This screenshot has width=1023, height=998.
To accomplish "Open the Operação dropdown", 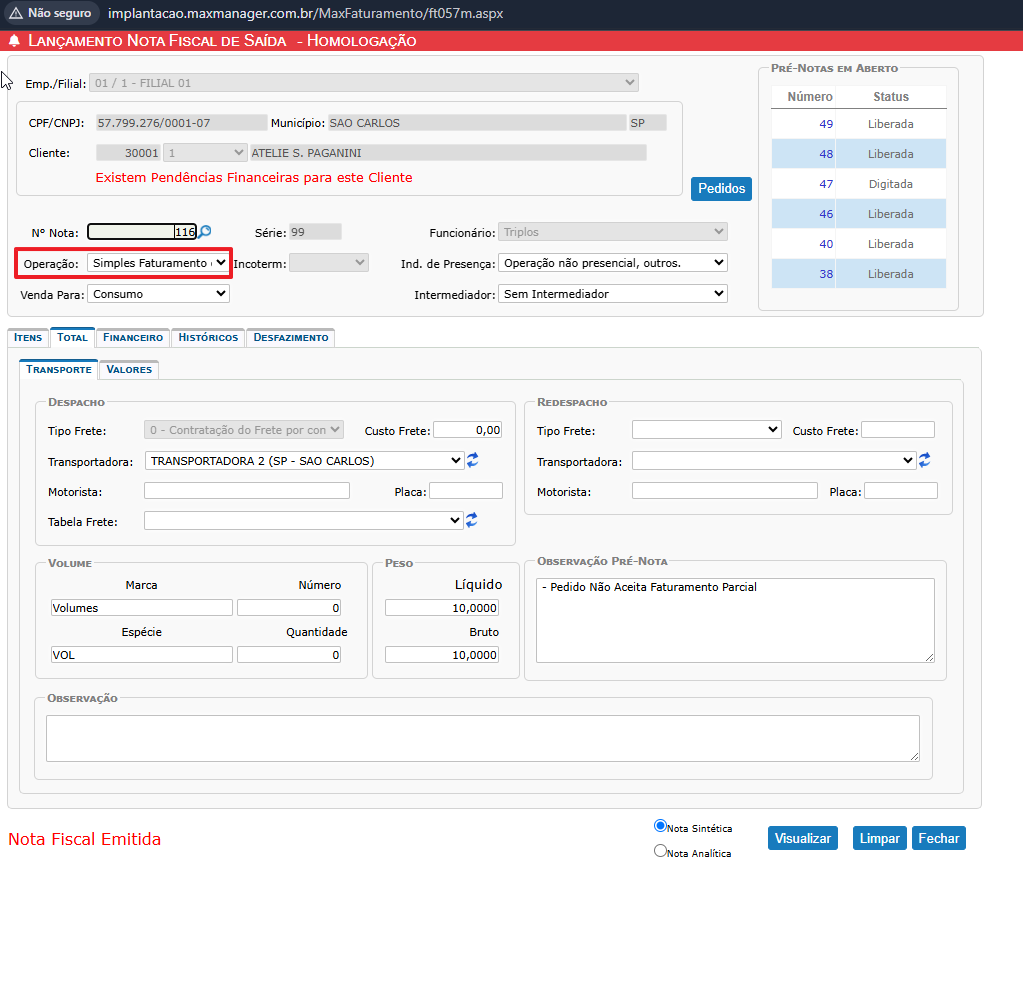I will click(158, 263).
